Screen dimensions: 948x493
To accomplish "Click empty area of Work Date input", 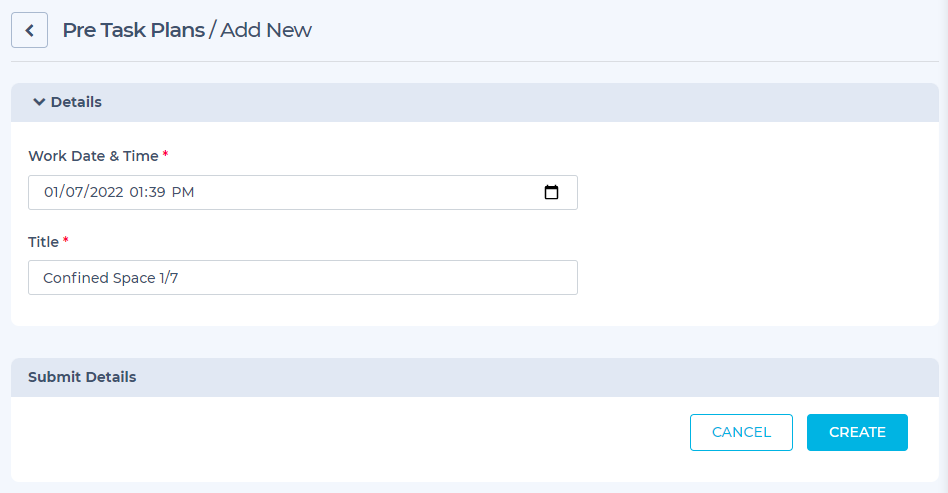I will coord(369,192).
